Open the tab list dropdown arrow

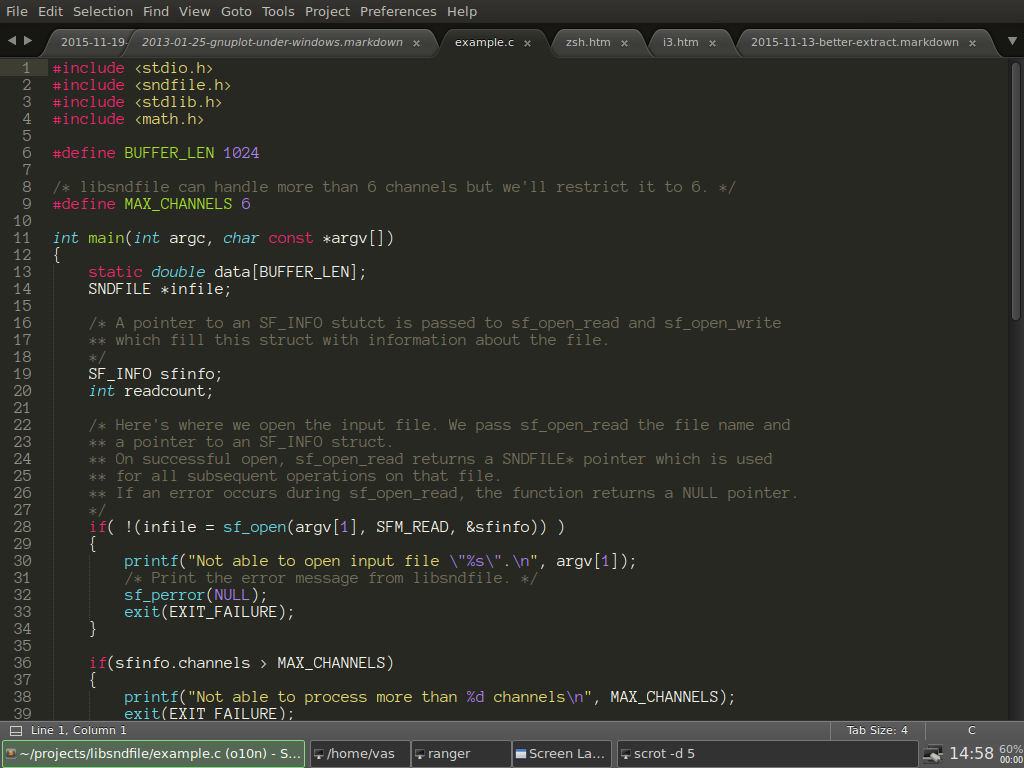1011,42
